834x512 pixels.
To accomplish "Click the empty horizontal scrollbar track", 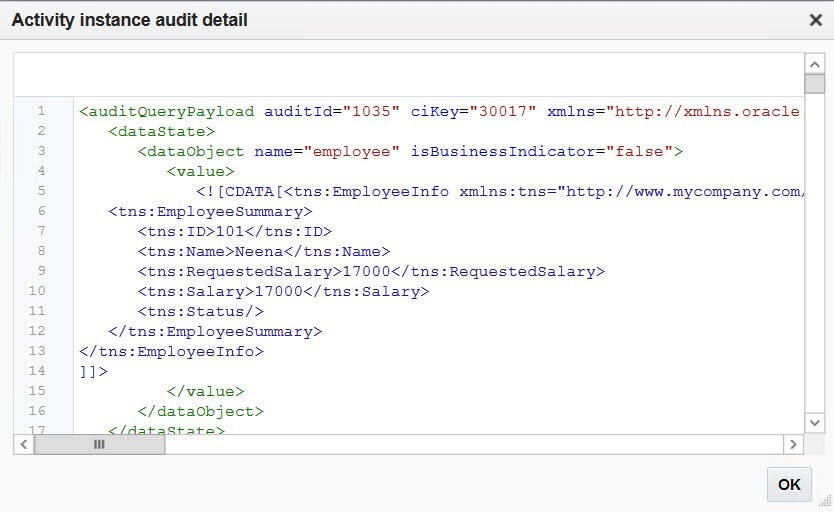I will click(x=470, y=444).
